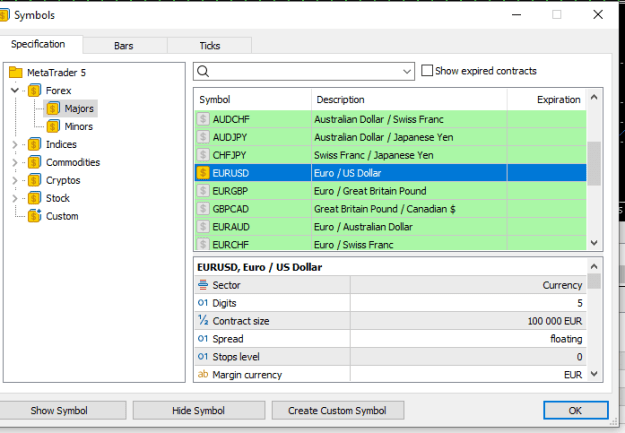Viewport: 625px width, 433px height.
Task: Select 'Australian Dollar / Swiss Franc' description
Action: (379, 119)
